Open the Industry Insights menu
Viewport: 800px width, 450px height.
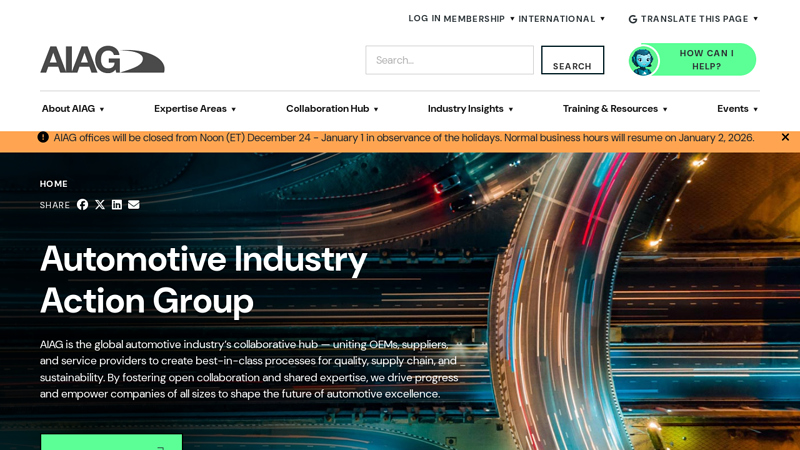pyautogui.click(x=470, y=109)
